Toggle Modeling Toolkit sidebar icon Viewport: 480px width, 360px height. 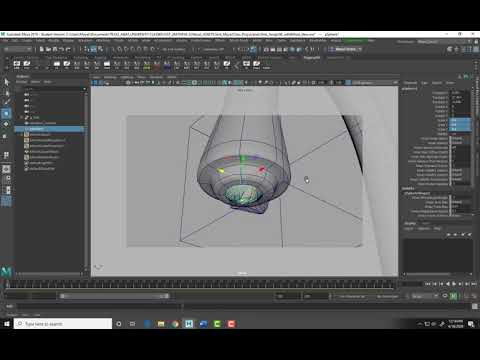[x=450, y=49]
